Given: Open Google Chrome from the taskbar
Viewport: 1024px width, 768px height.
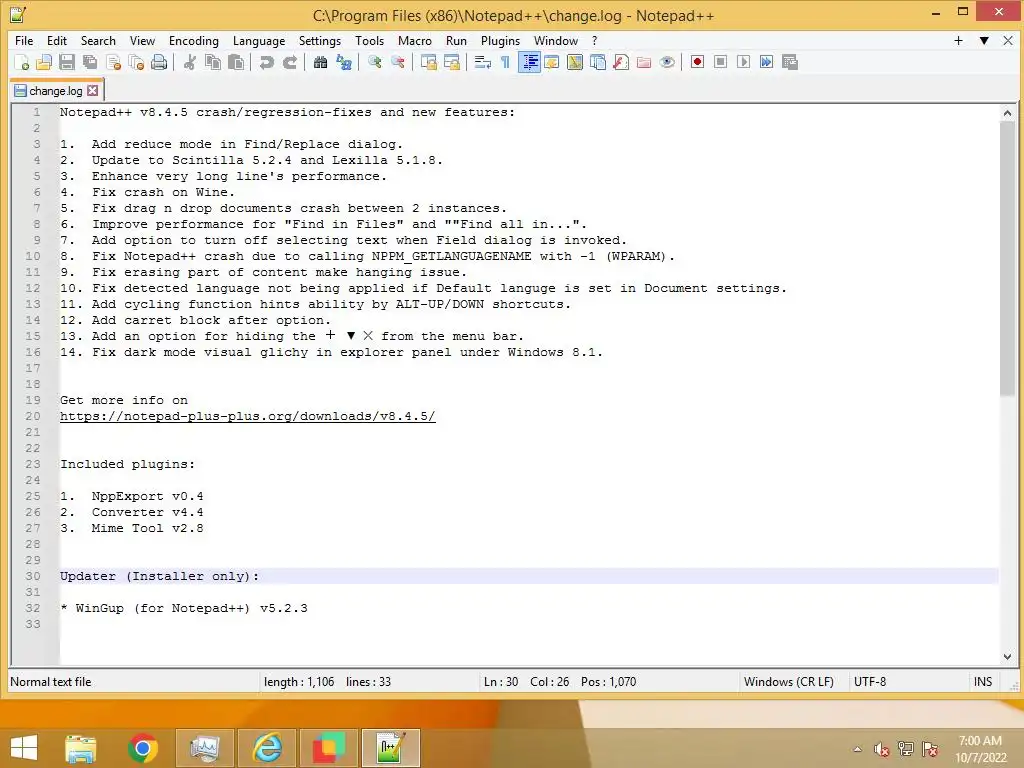Looking at the screenshot, I should pyautogui.click(x=142, y=748).
